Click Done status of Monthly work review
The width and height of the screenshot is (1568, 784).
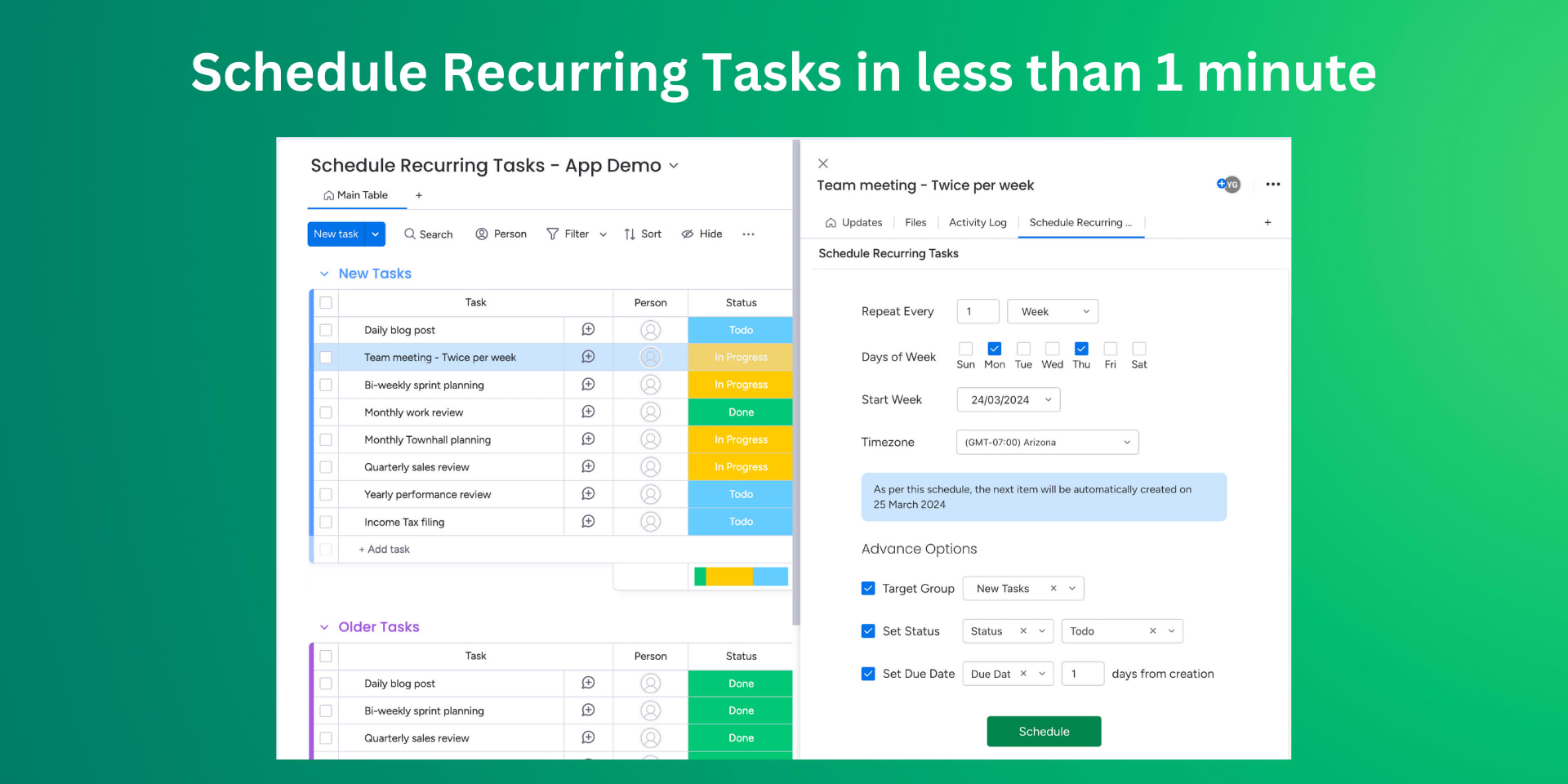pos(740,412)
